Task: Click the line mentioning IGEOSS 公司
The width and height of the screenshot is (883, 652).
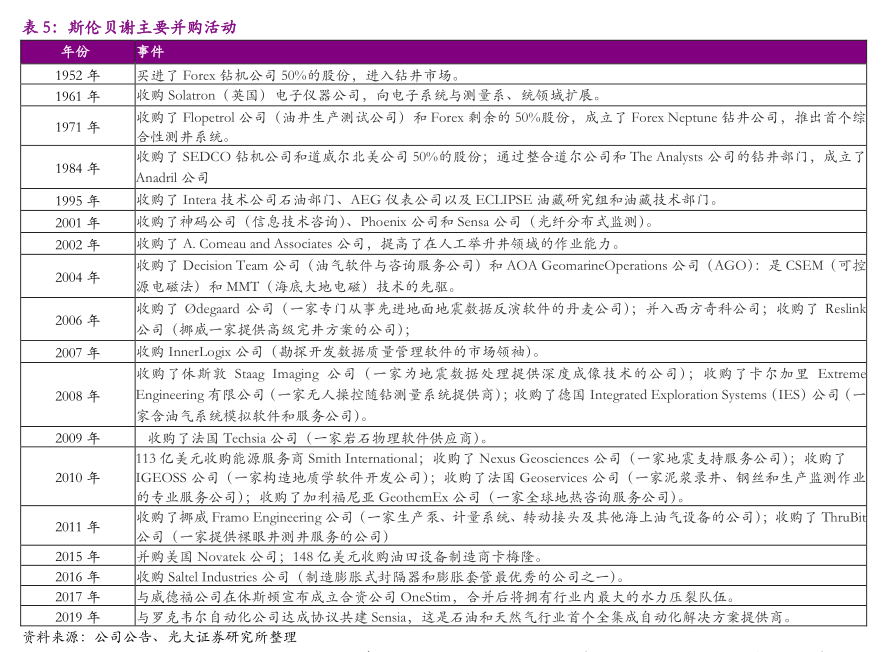Action: tap(501, 477)
